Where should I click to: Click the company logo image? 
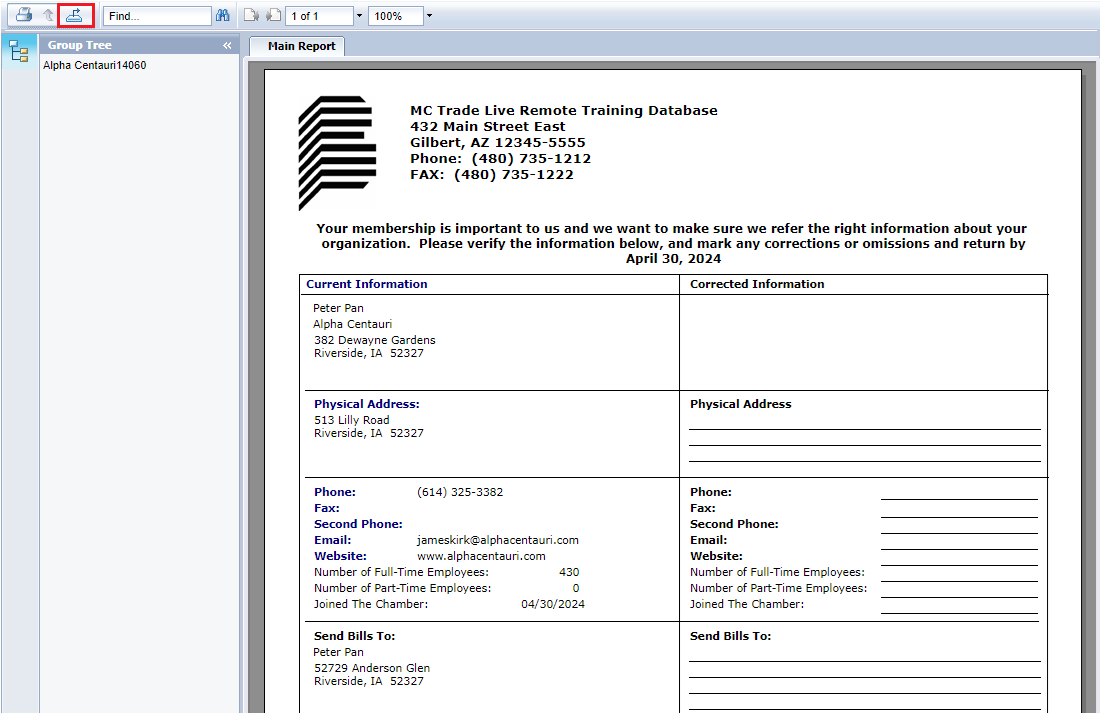point(337,152)
